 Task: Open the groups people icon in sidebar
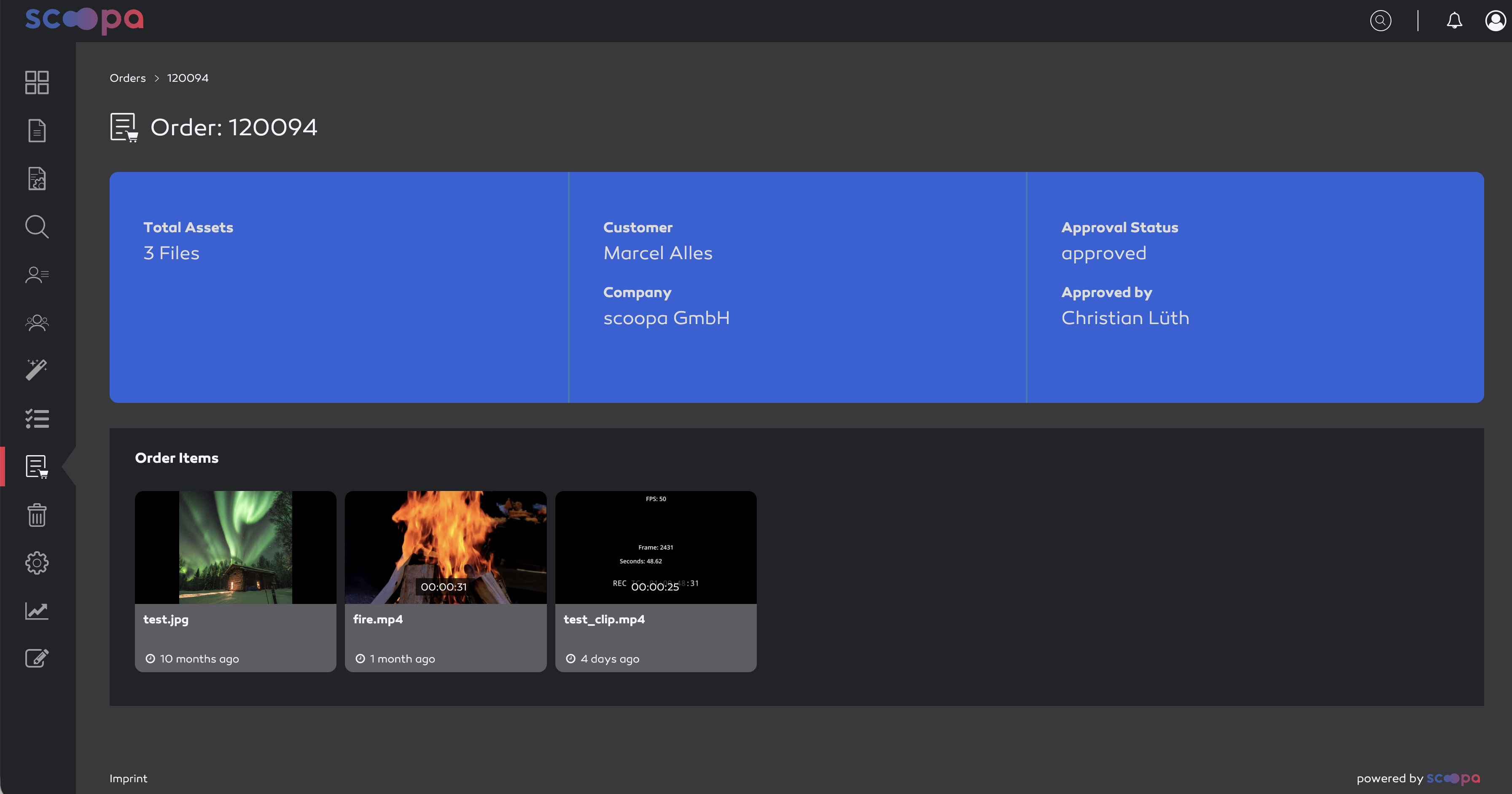[x=37, y=323]
